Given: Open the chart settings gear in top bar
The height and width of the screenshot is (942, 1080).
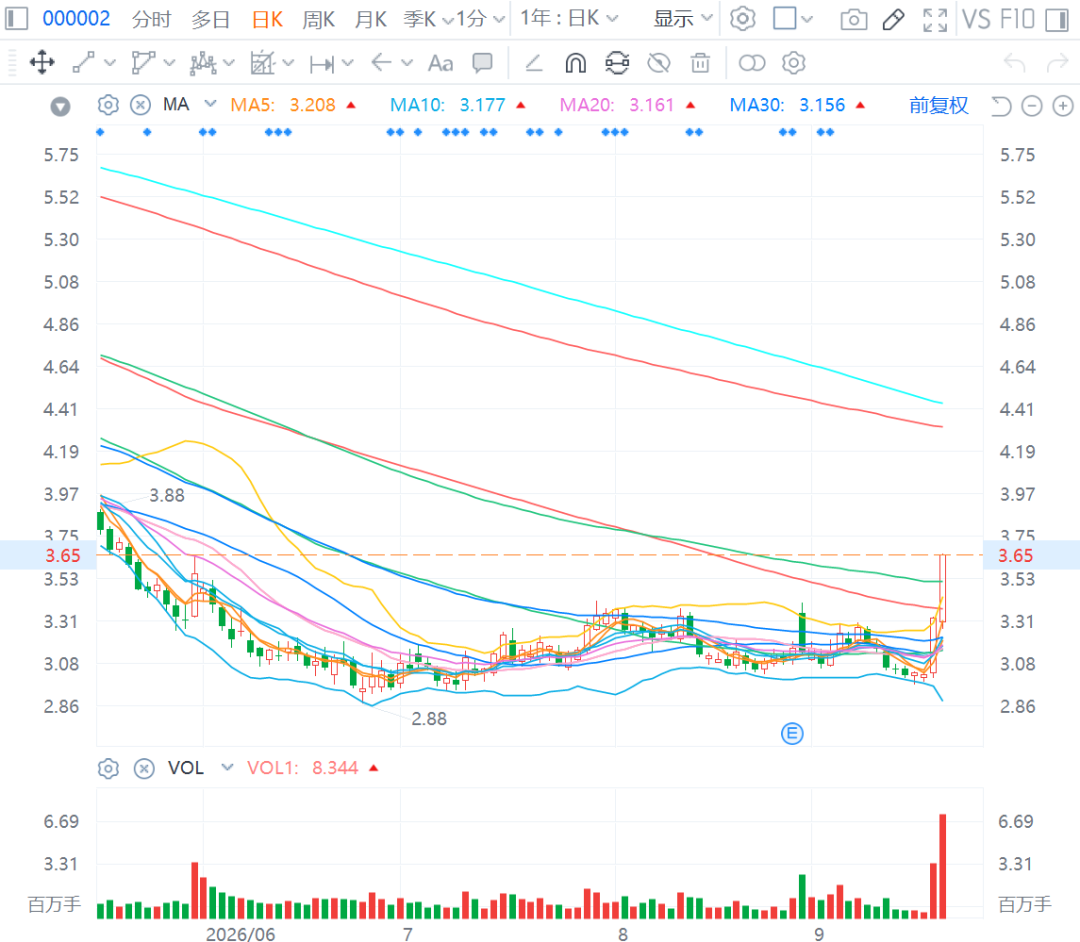Looking at the screenshot, I should 742,19.
